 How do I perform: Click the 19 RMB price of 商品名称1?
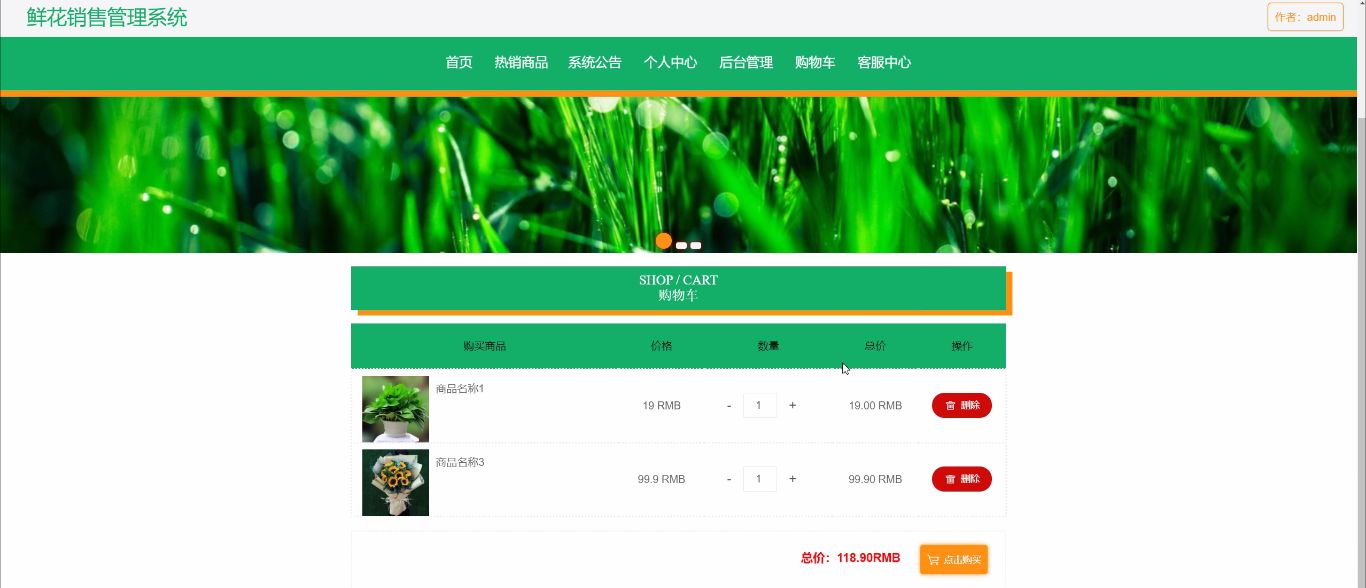pyautogui.click(x=662, y=406)
